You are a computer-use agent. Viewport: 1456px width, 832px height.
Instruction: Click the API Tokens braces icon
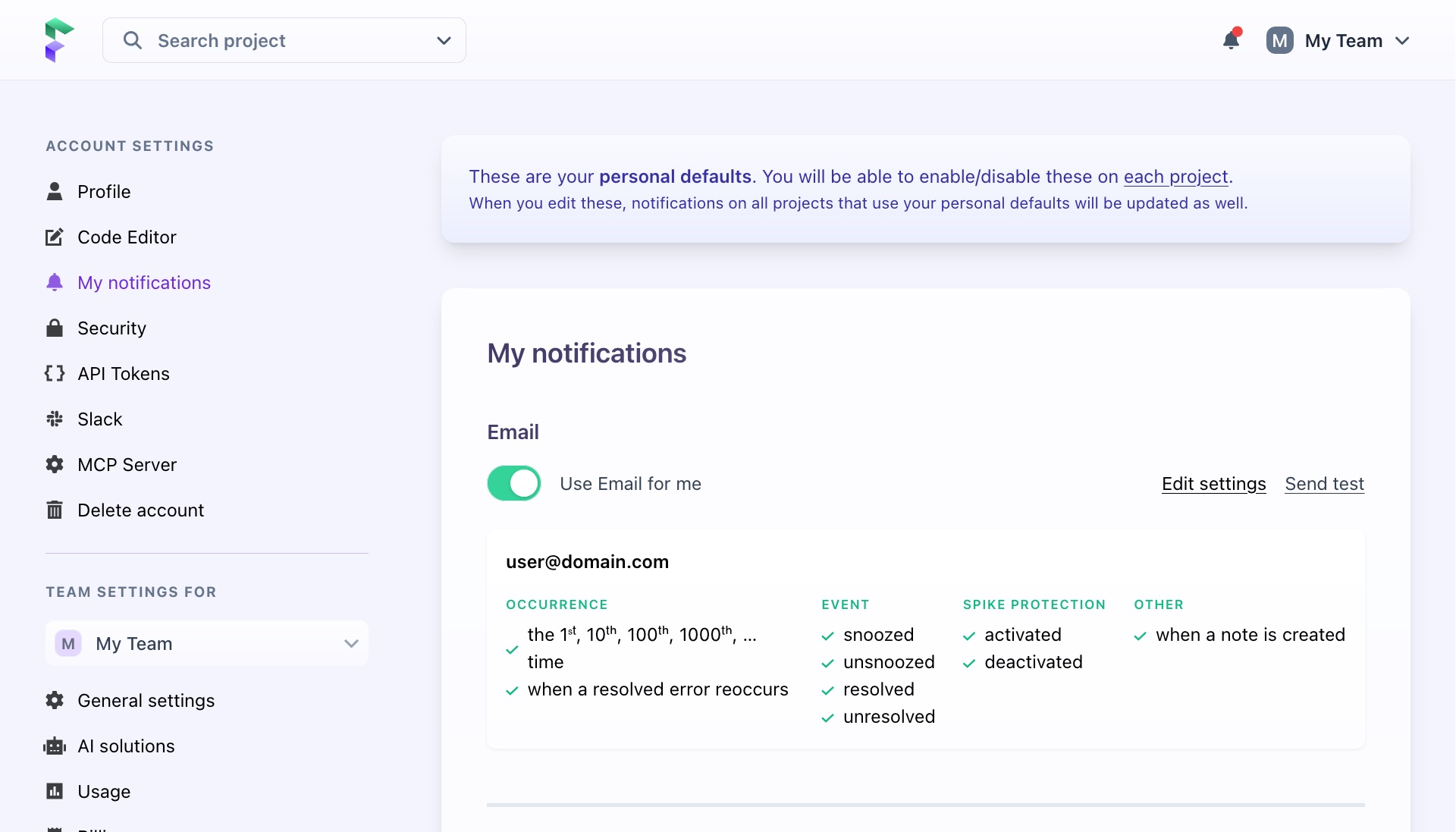(x=55, y=373)
